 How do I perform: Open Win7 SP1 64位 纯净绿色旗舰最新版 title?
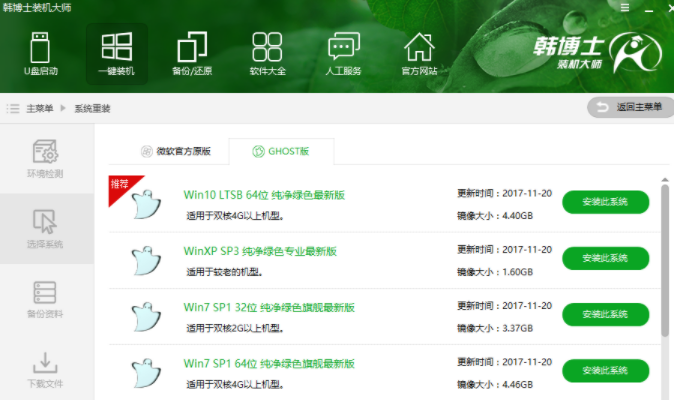269,363
